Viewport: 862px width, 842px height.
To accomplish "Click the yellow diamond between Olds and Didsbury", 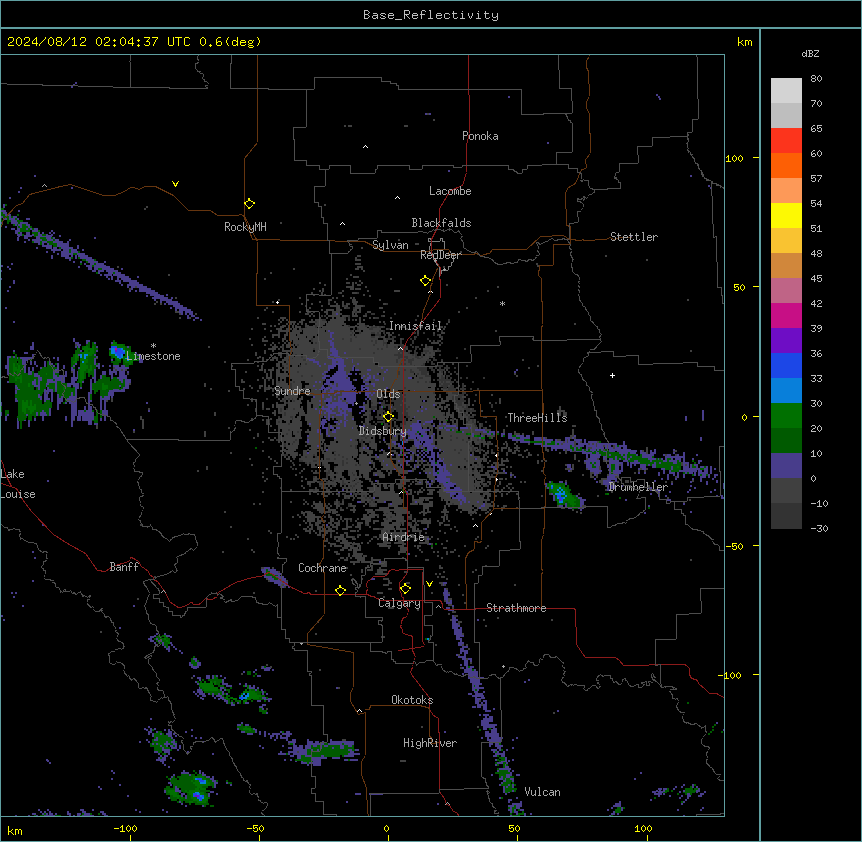I will point(388,417).
